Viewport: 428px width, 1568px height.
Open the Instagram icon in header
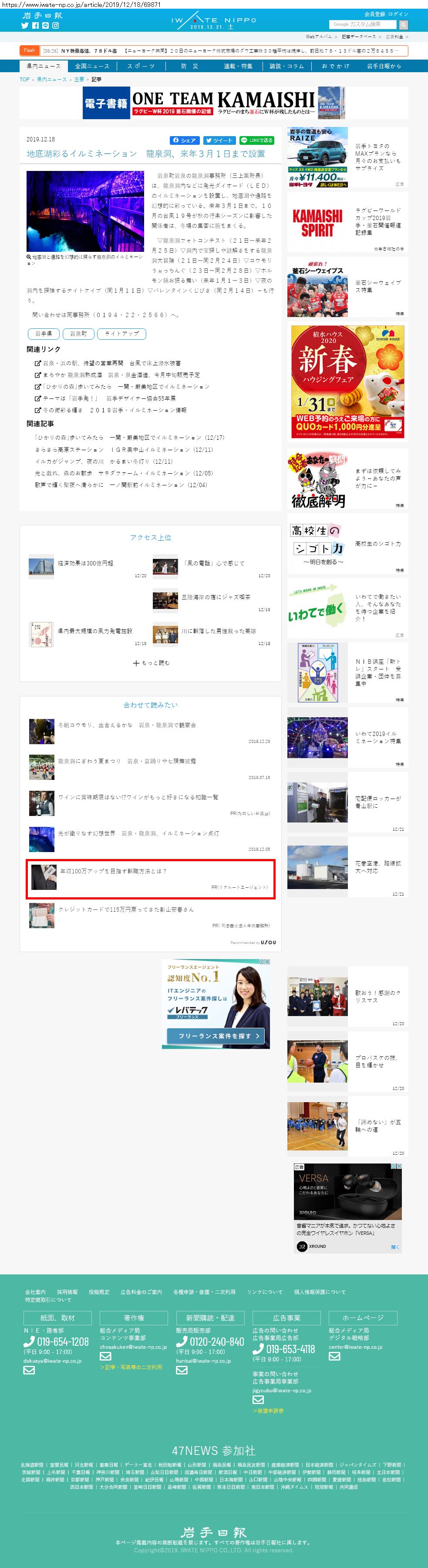[55, 26]
